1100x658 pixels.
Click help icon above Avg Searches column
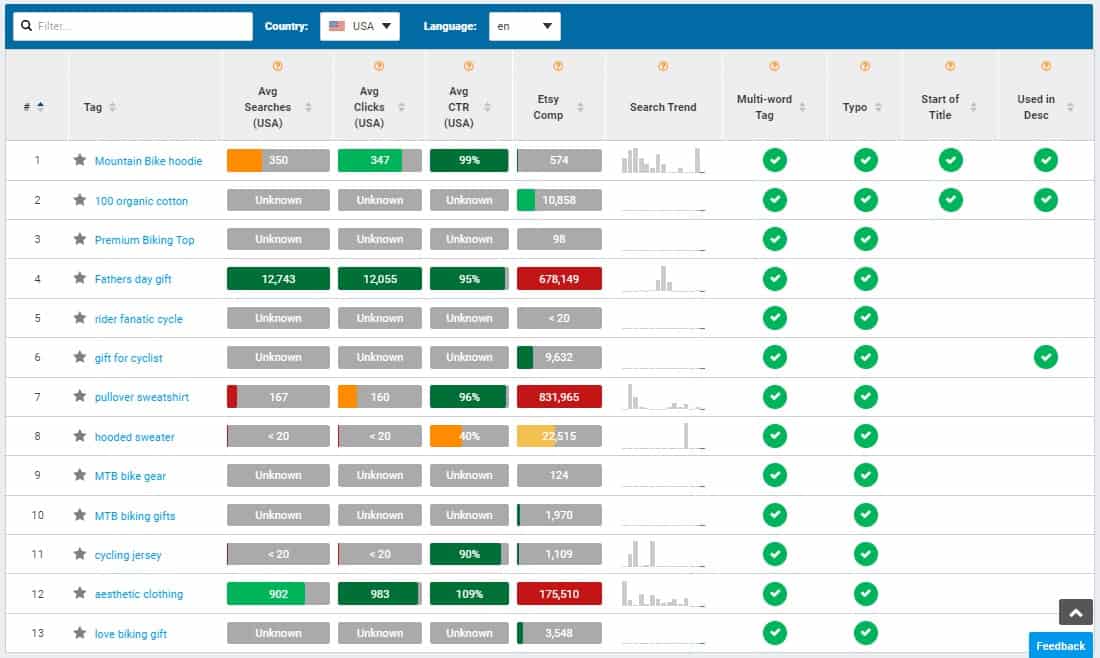coord(277,67)
